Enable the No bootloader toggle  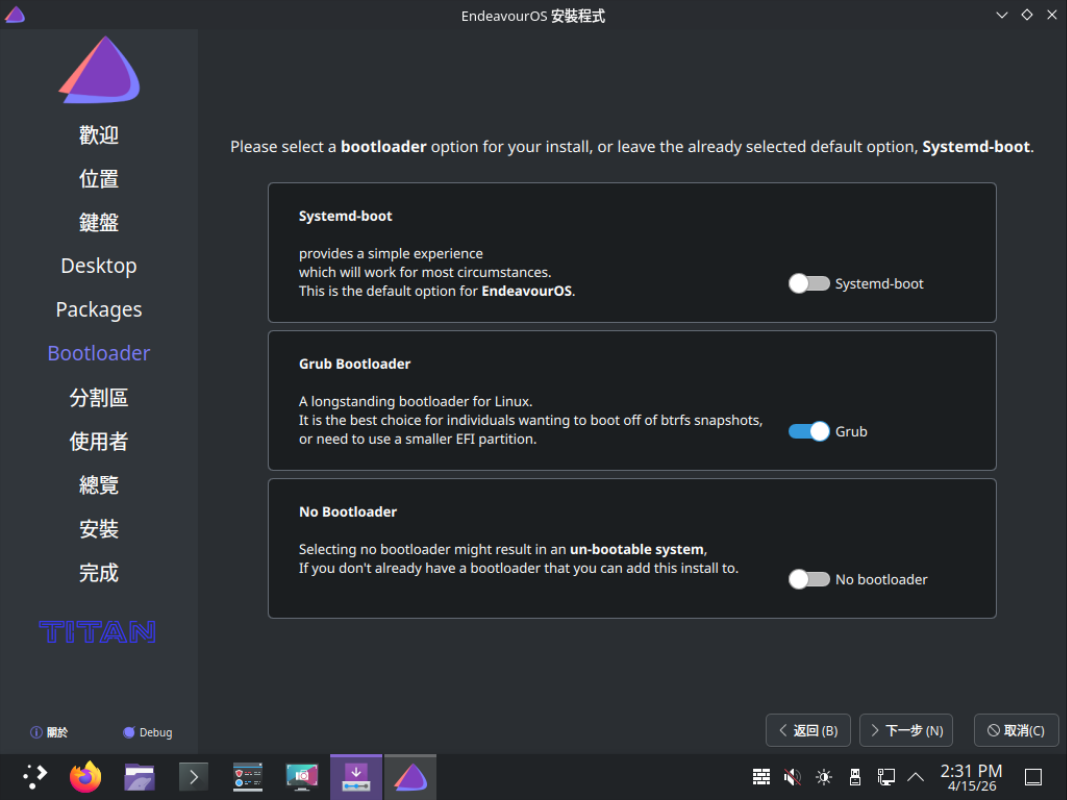pyautogui.click(x=809, y=580)
